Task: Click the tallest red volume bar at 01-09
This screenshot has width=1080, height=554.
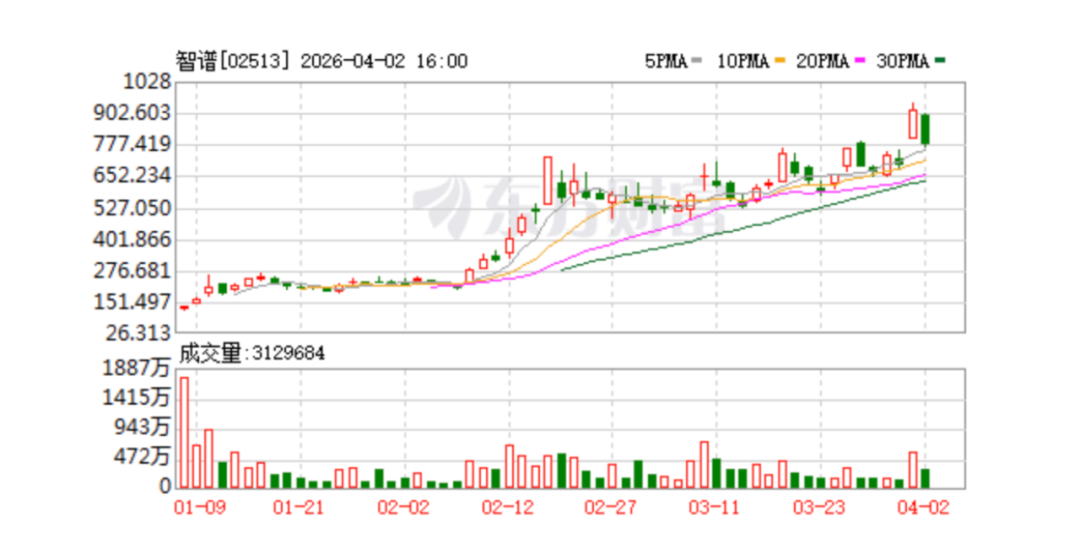Action: click(x=184, y=432)
